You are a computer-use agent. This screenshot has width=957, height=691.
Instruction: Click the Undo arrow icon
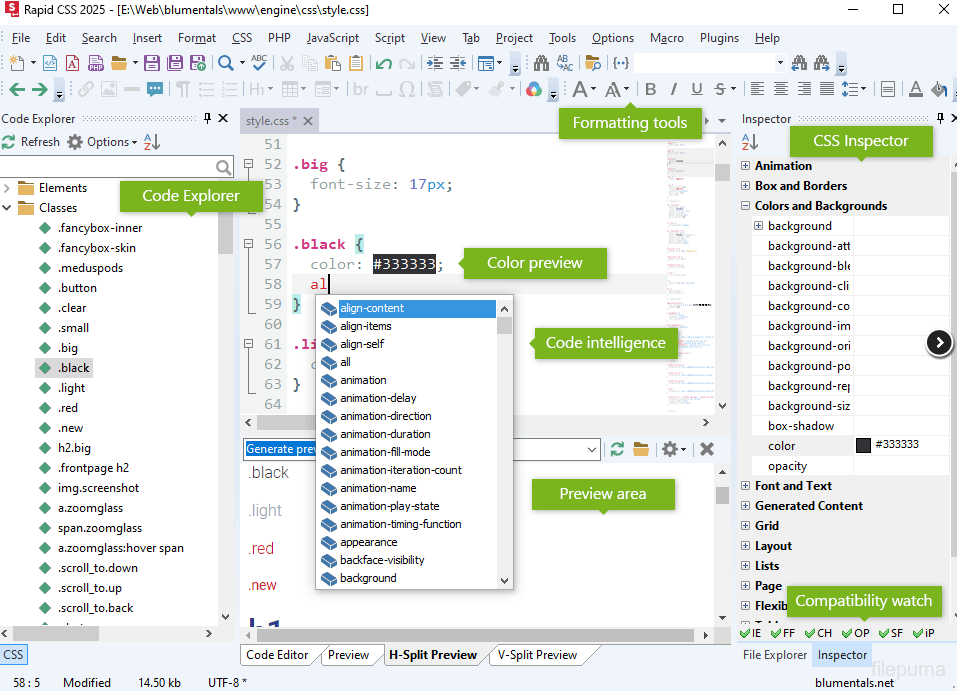pos(384,63)
